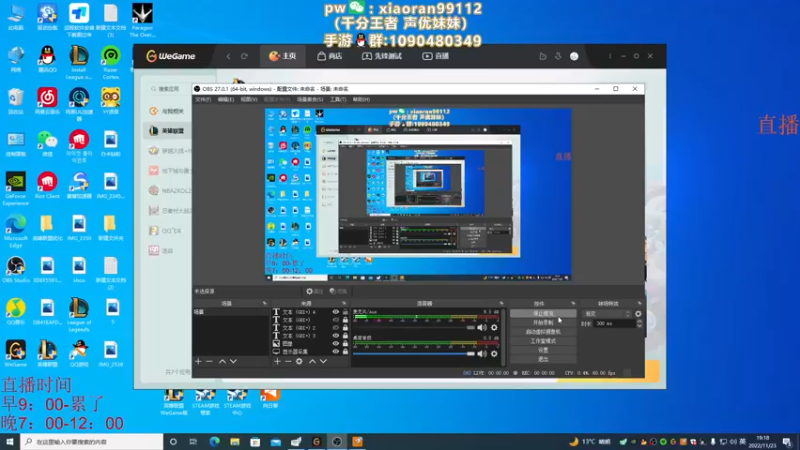Open Riot Client desktop shortcut
This screenshot has height=450, width=800.
coord(47,185)
